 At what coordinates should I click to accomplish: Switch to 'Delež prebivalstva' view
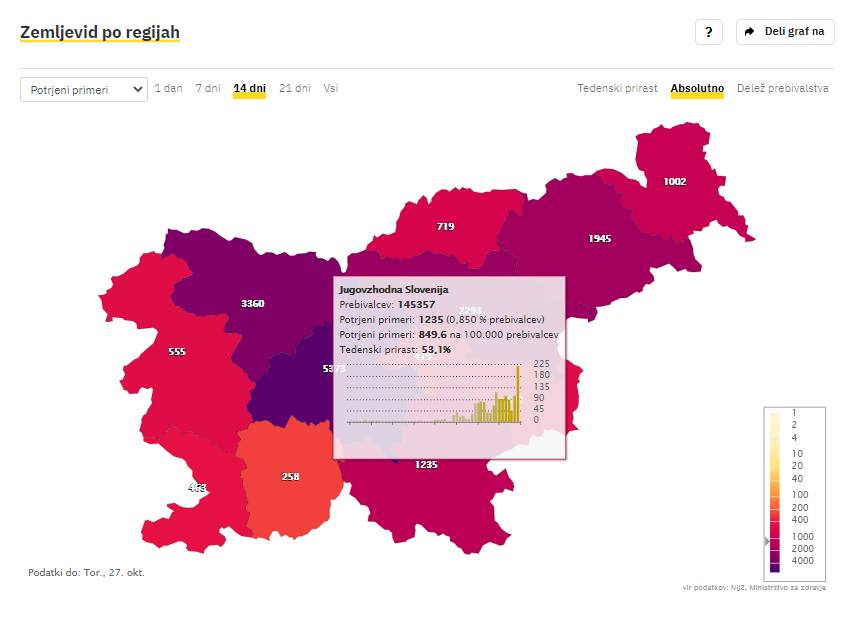tap(782, 88)
